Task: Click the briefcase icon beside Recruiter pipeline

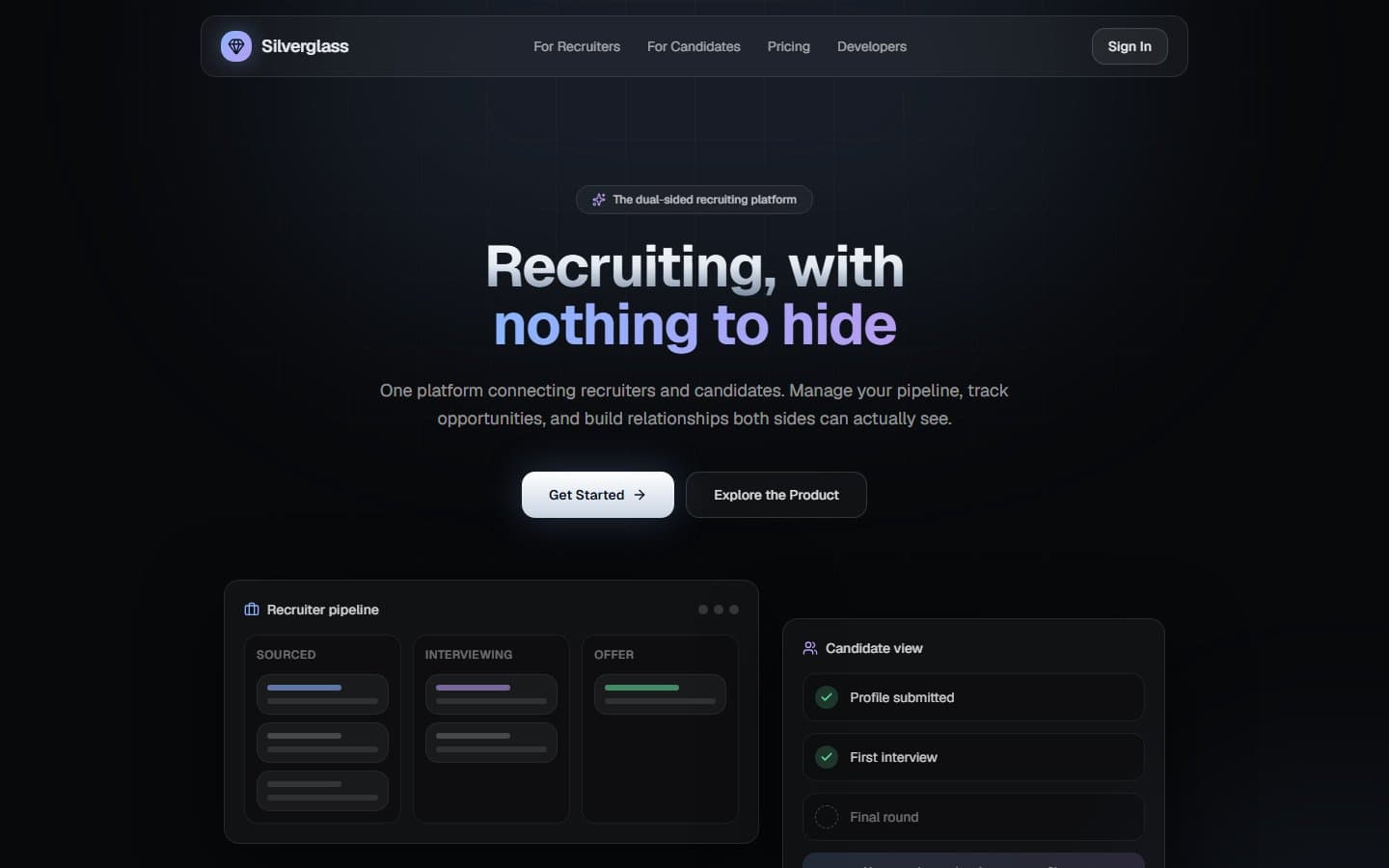Action: coord(252,610)
